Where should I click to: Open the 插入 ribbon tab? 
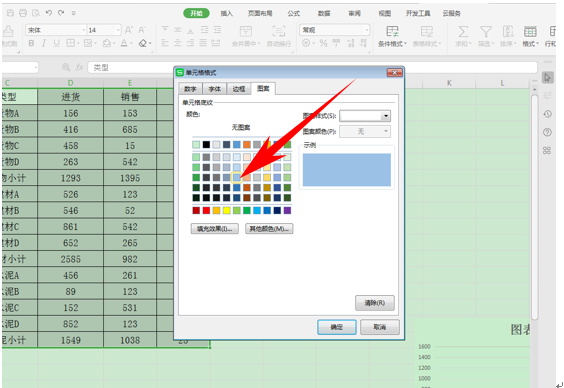(227, 13)
